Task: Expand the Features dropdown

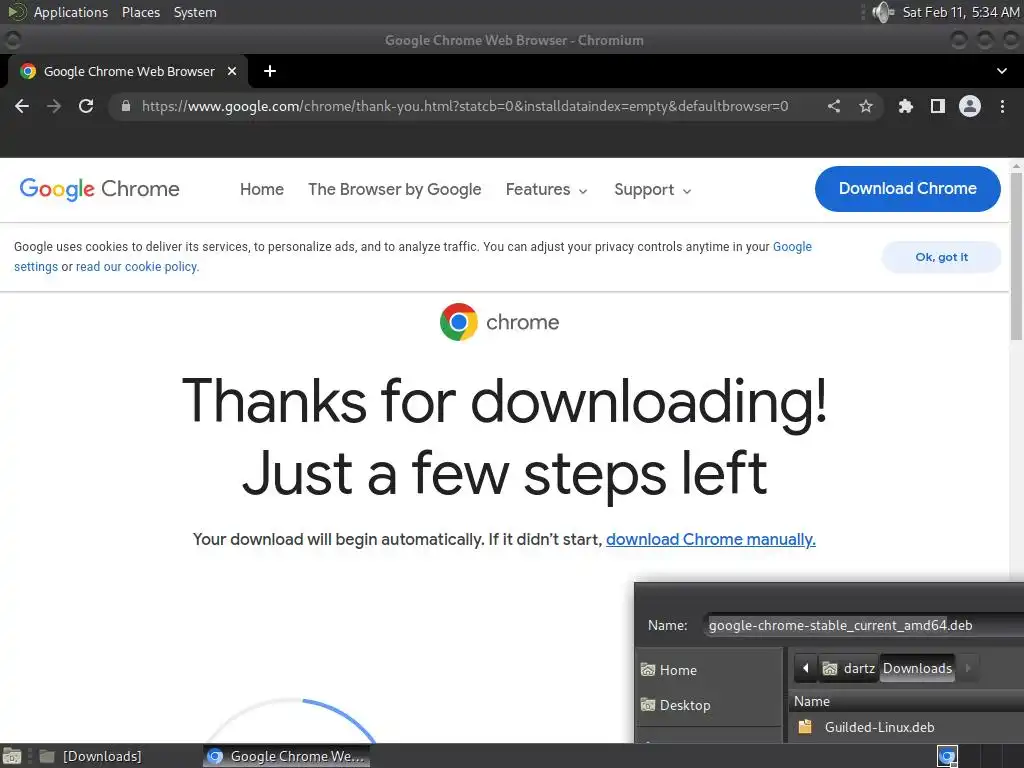Action: 547,189
